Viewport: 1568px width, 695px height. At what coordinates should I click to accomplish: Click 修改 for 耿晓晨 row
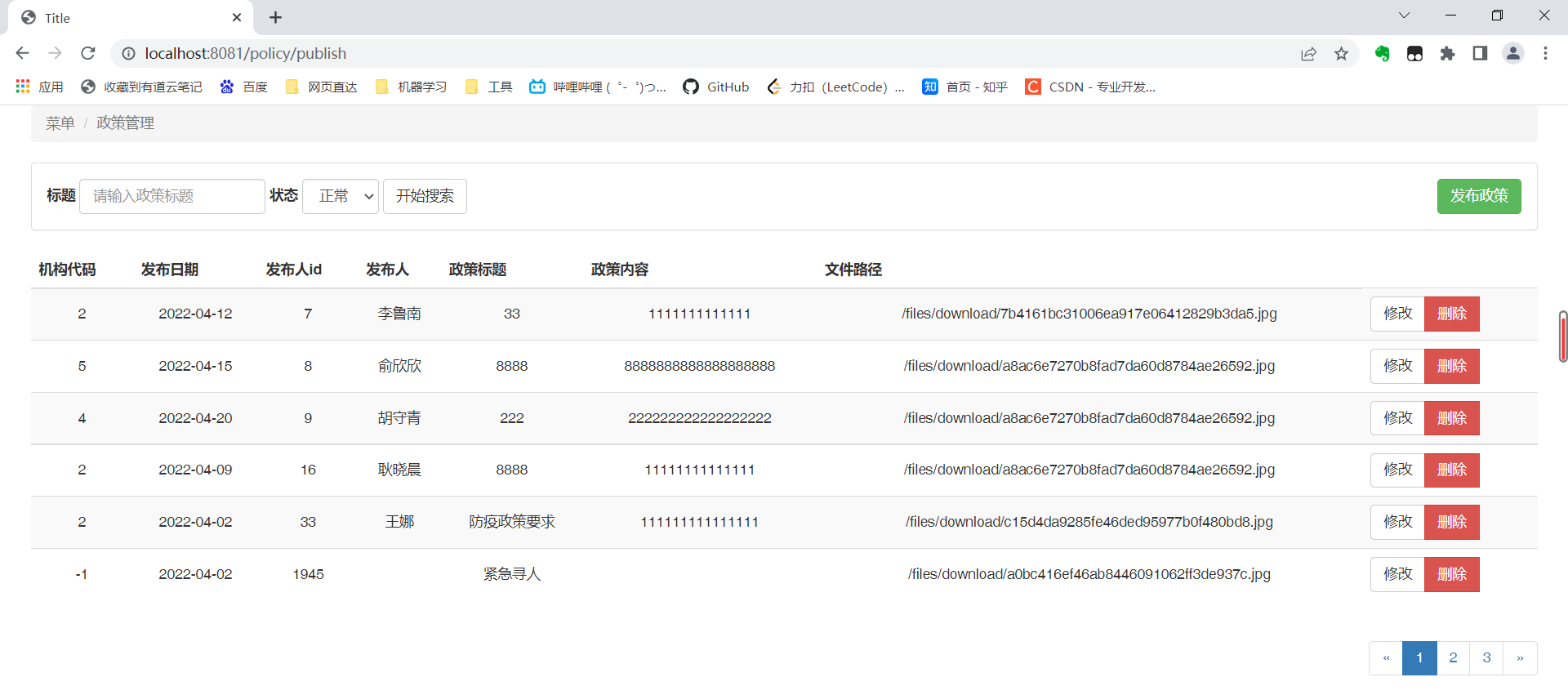coord(1397,470)
